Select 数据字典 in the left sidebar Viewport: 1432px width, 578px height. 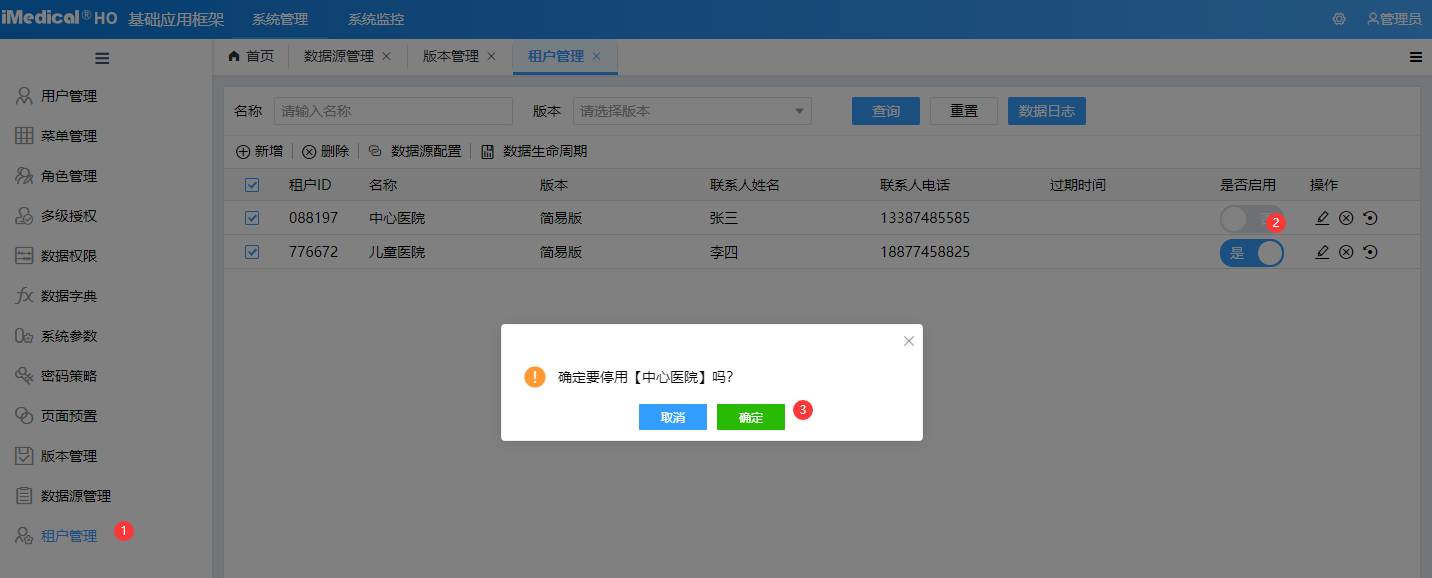click(61, 295)
